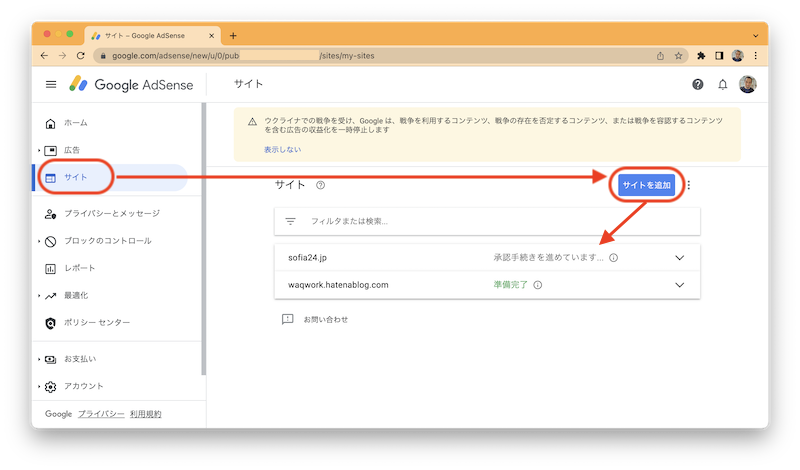The image size is (800, 470).
Task: Open the 利用規約 footer link
Action: (145, 414)
